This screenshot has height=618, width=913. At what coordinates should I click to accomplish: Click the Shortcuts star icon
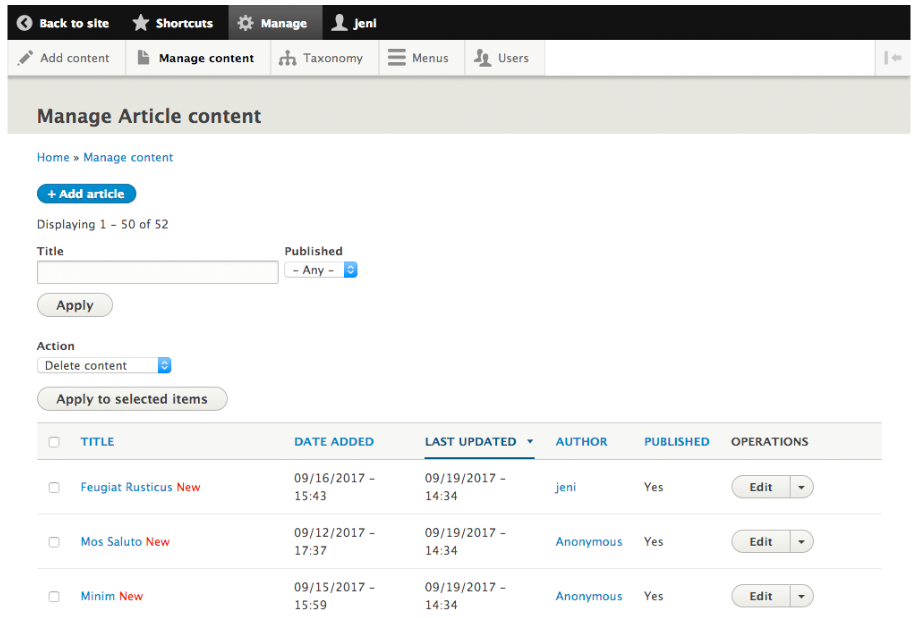coord(140,23)
